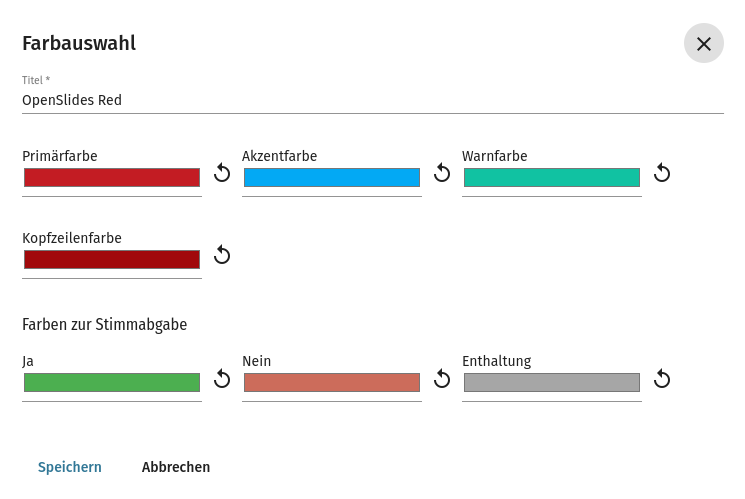This screenshot has width=745, height=499.
Task: Pick the gray Enthaltung vote color
Action: [x=552, y=383]
